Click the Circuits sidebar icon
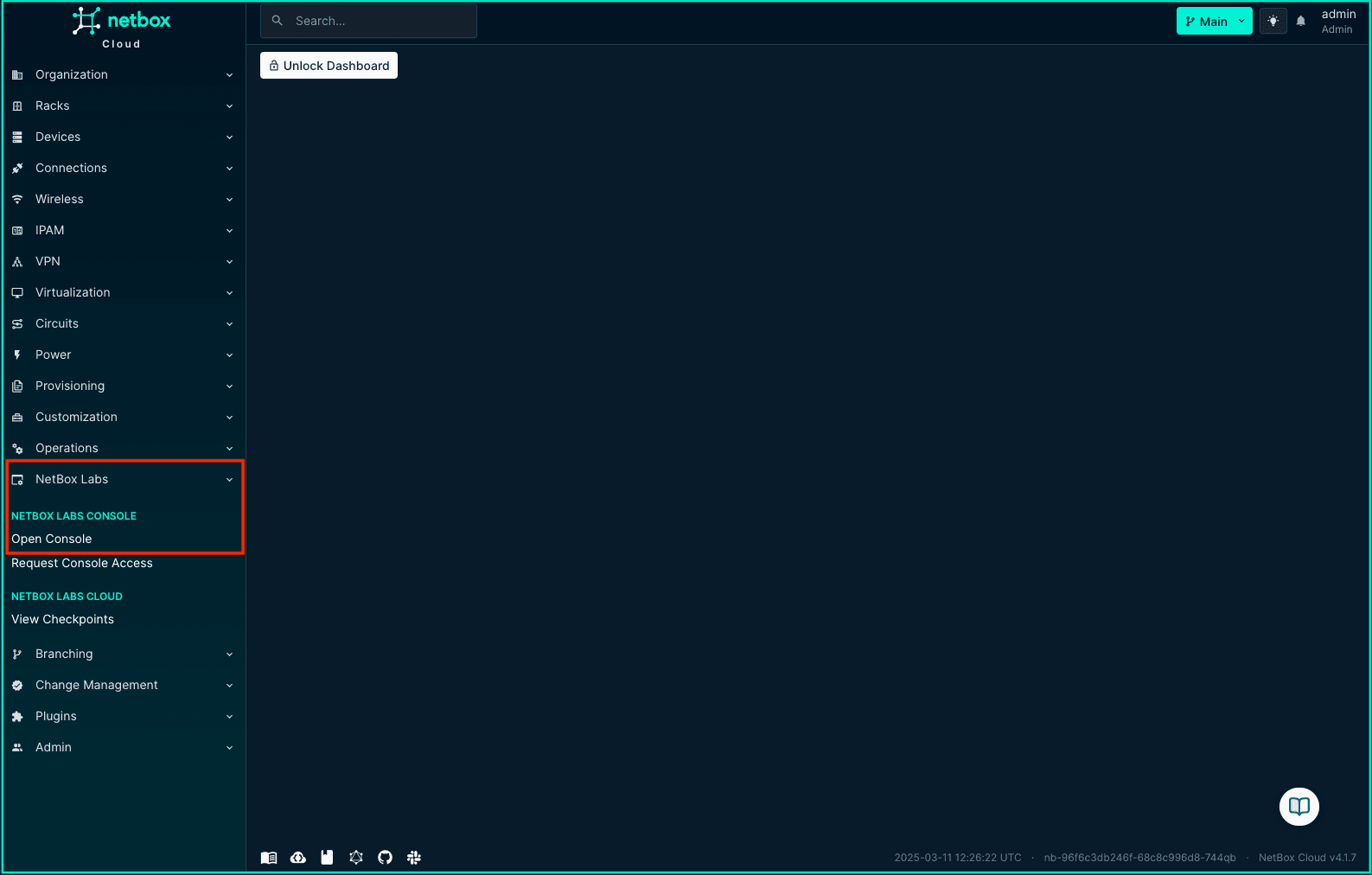This screenshot has height=875, width=1372. coord(17,324)
